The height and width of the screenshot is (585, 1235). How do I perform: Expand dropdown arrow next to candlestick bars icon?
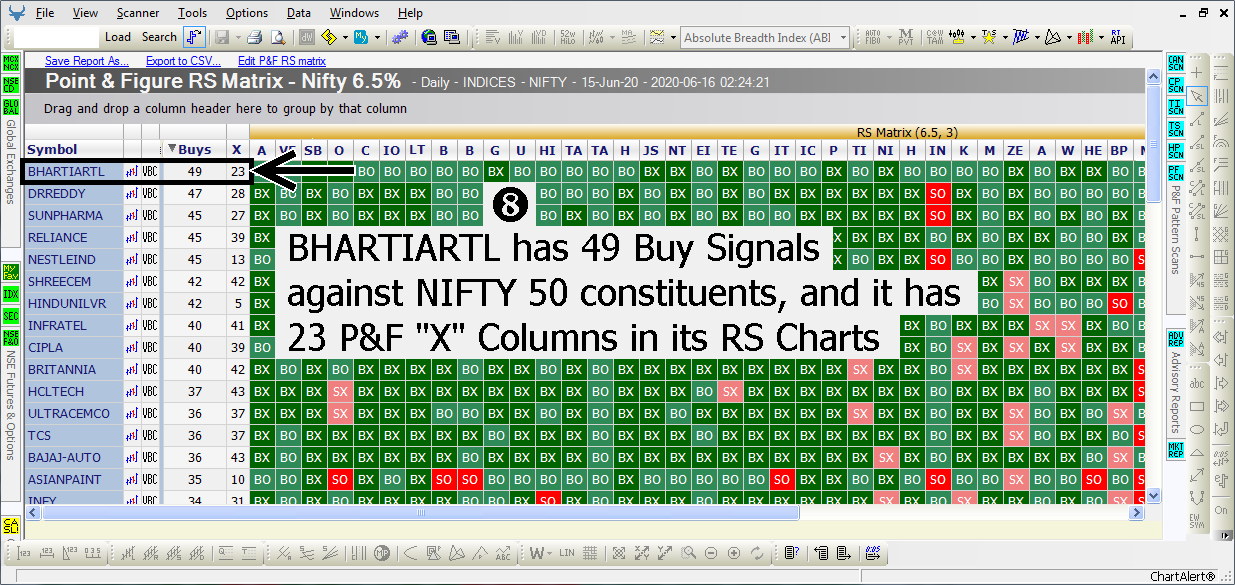[x=1101, y=38]
